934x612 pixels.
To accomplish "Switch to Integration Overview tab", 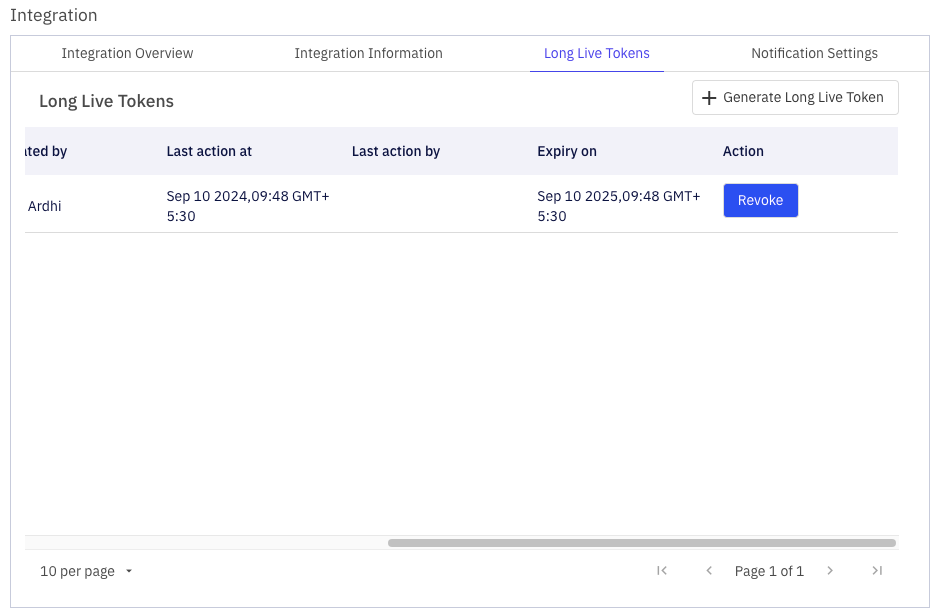I will click(127, 53).
